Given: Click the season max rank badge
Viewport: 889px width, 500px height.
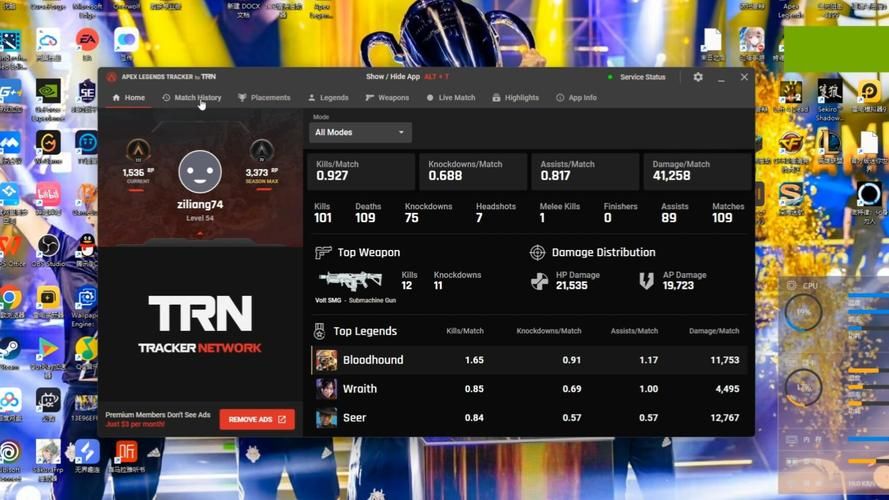Looking at the screenshot, I should pos(261,152).
